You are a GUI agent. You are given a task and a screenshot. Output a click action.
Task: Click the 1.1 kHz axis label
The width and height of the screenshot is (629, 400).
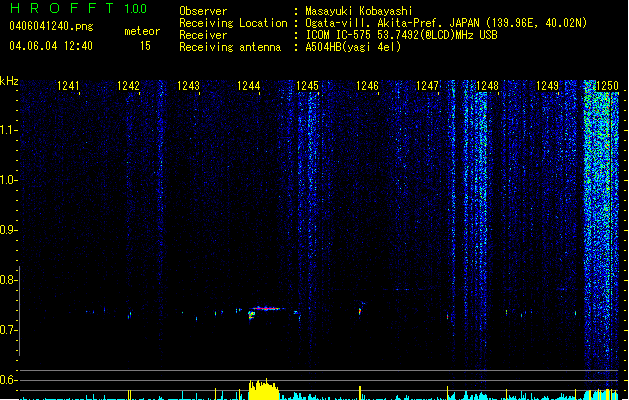(8, 130)
